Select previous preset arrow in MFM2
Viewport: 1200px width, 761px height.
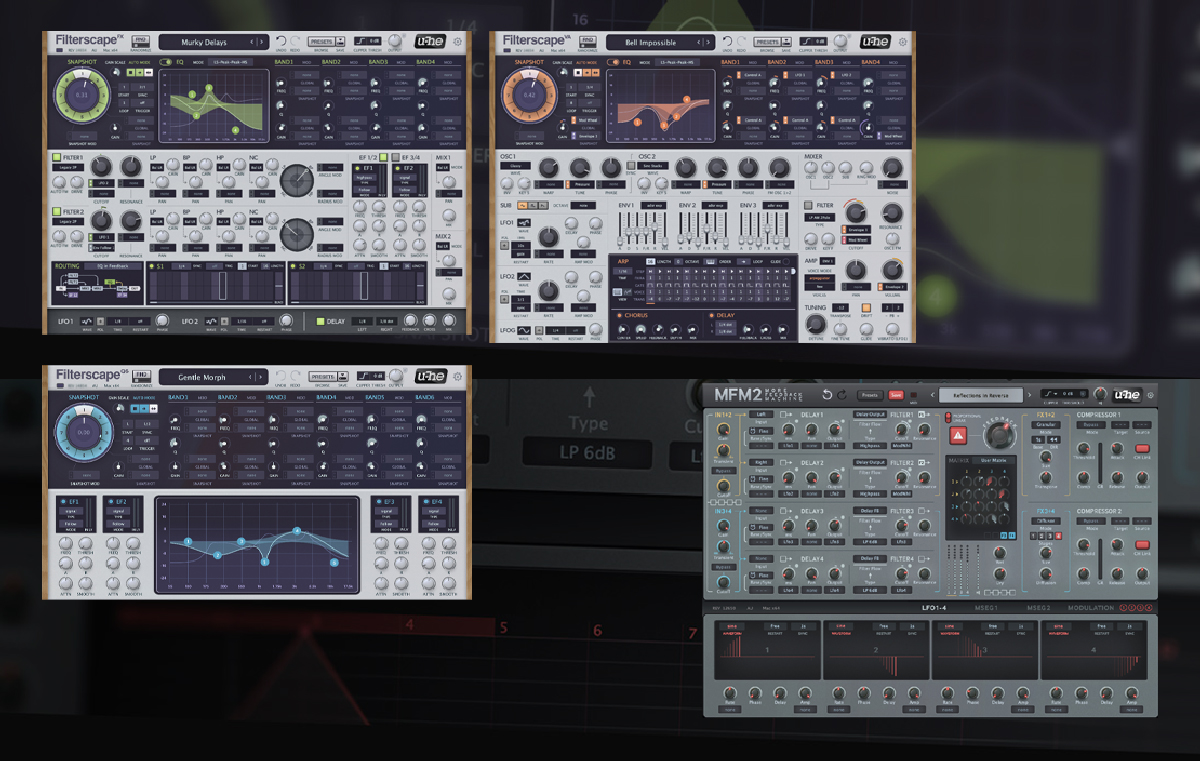tap(932, 395)
